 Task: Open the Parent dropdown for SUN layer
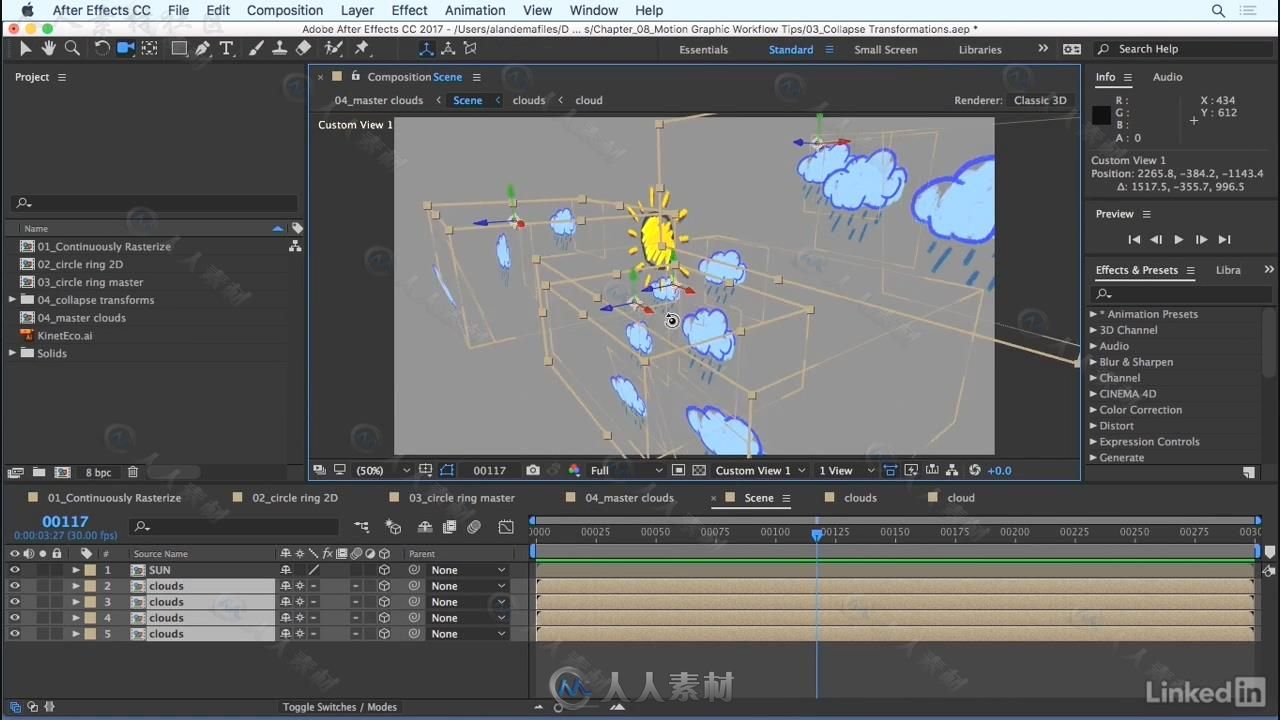(468, 570)
